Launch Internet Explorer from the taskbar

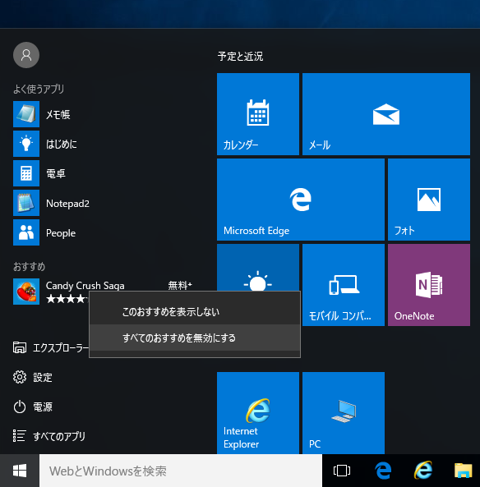(x=423, y=471)
